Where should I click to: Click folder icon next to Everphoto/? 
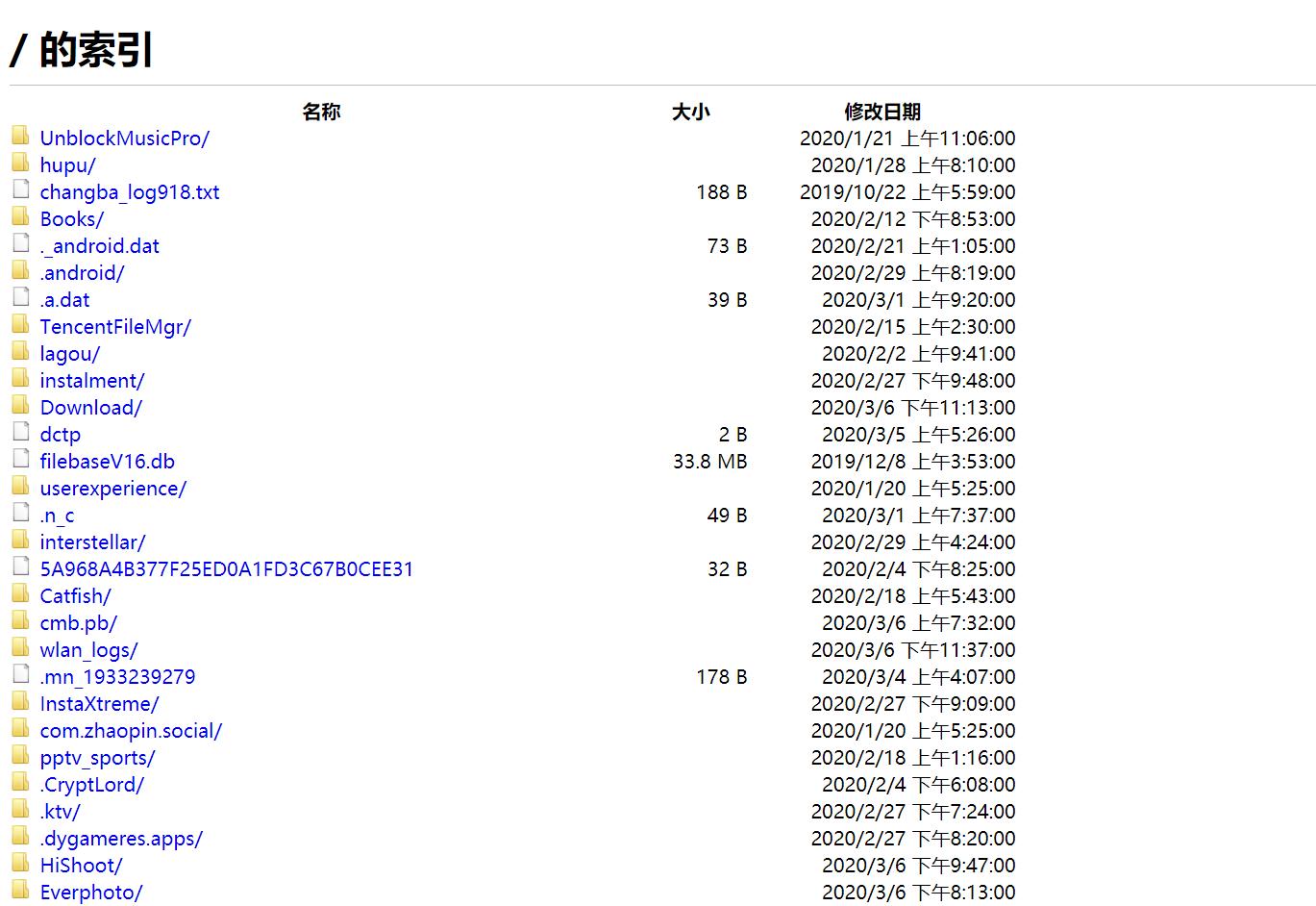[20, 889]
